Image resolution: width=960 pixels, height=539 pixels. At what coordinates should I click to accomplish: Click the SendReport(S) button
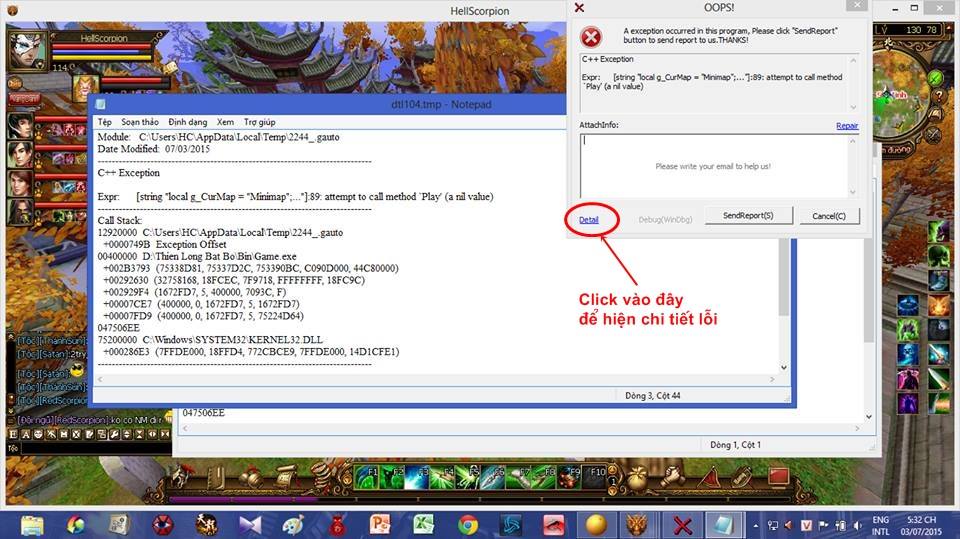(x=748, y=216)
